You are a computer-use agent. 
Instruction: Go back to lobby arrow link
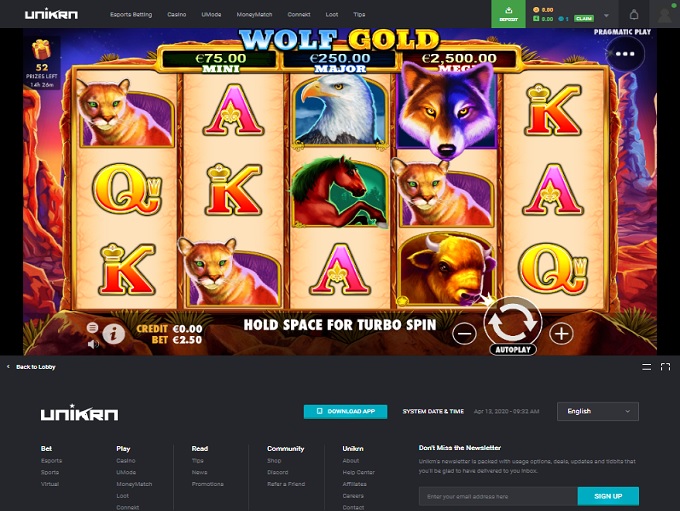tap(31, 367)
